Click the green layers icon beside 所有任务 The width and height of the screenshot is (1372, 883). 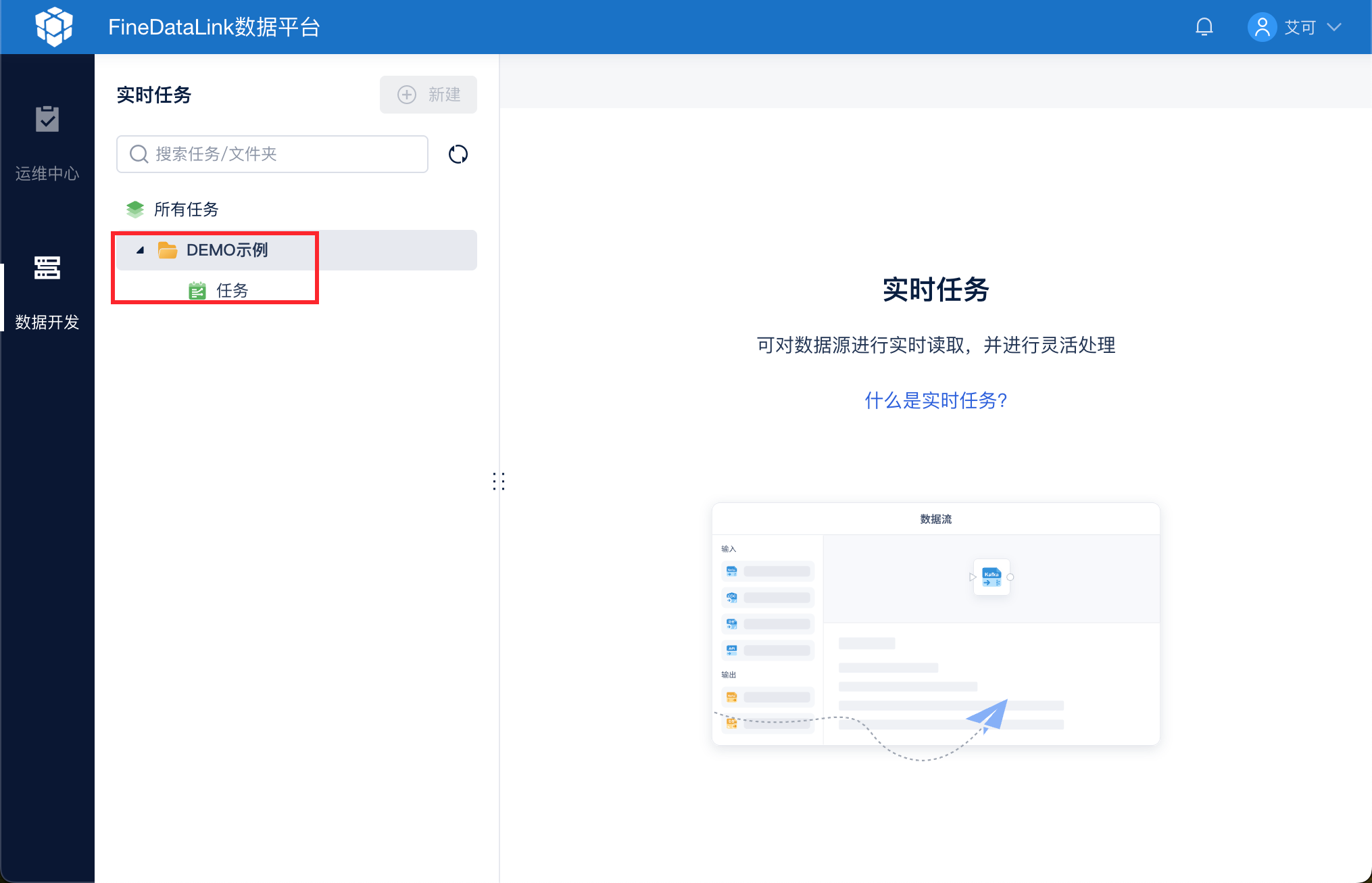[135, 210]
